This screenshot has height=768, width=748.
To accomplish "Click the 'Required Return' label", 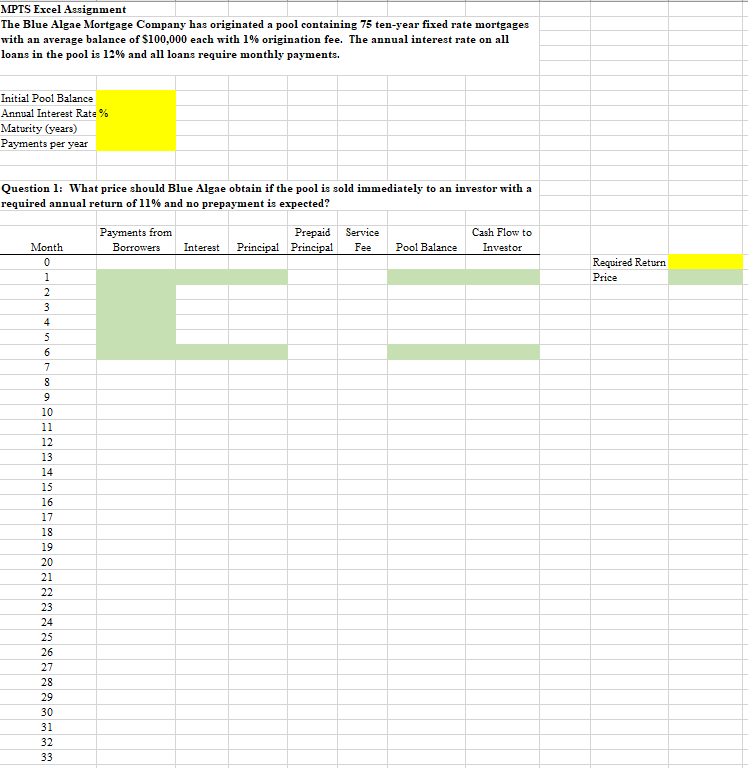I will tap(629, 263).
